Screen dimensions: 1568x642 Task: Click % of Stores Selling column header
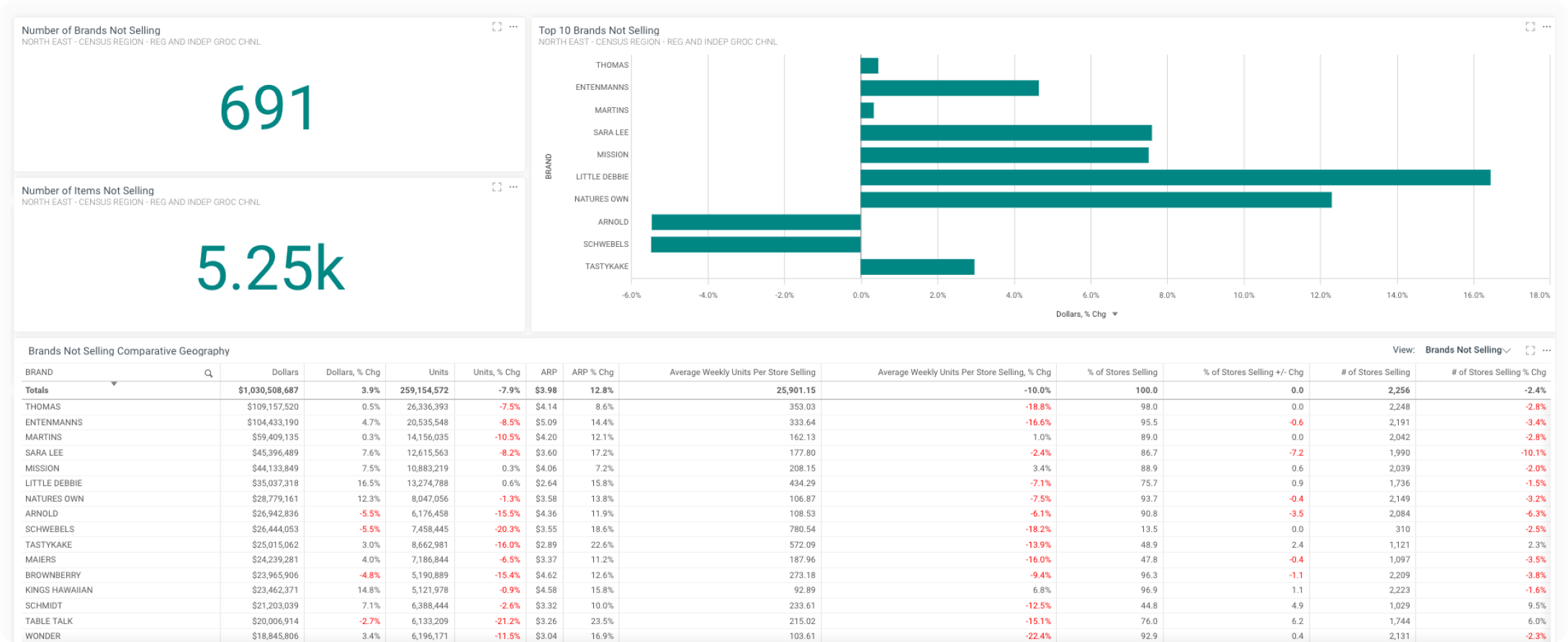pos(1122,372)
